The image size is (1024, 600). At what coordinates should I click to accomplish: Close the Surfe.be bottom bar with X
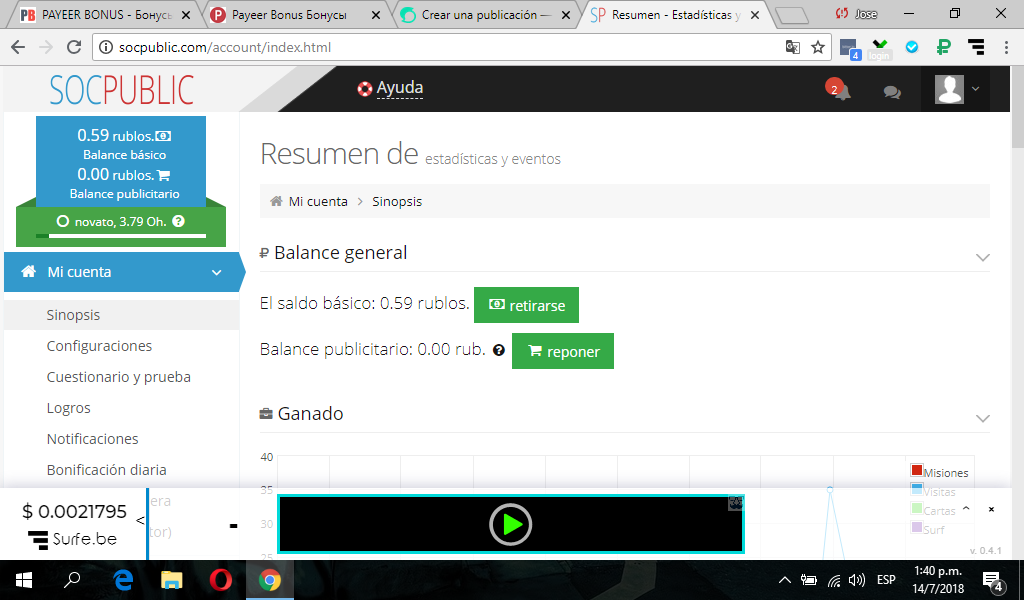(991, 509)
